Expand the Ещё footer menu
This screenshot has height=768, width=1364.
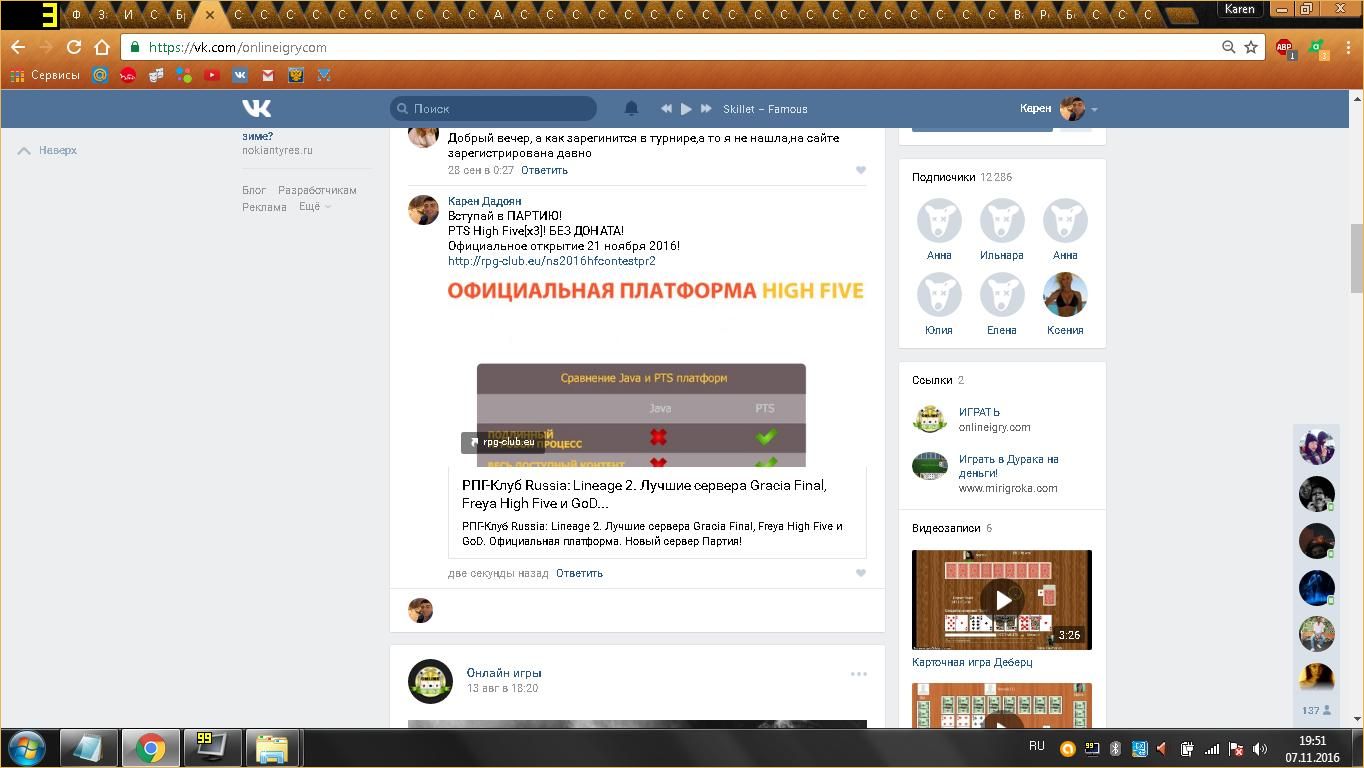[x=314, y=207]
